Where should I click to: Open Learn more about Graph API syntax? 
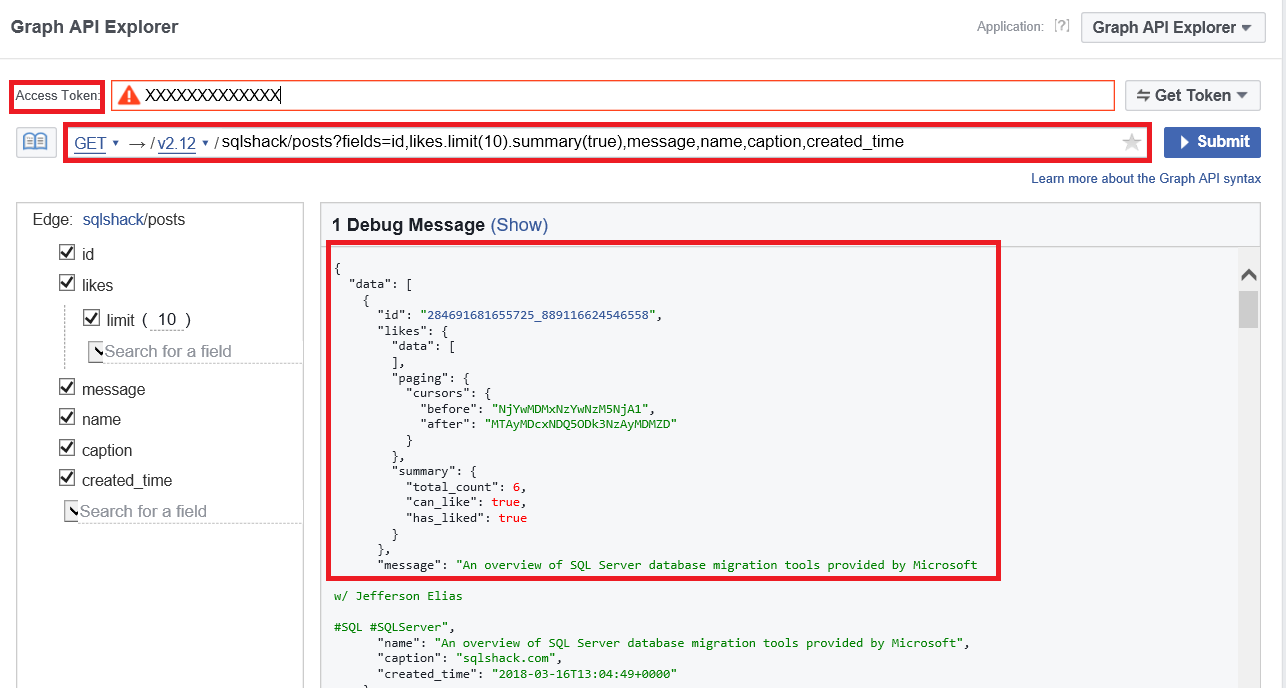(x=1146, y=178)
